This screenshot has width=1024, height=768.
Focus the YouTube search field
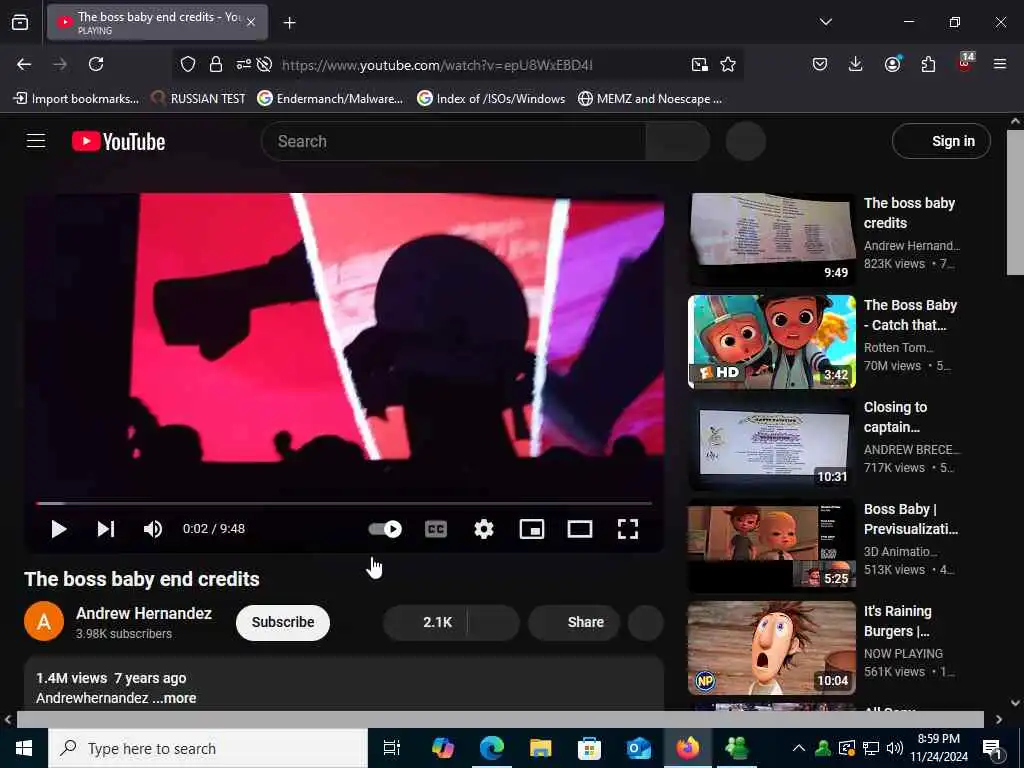pos(453,141)
